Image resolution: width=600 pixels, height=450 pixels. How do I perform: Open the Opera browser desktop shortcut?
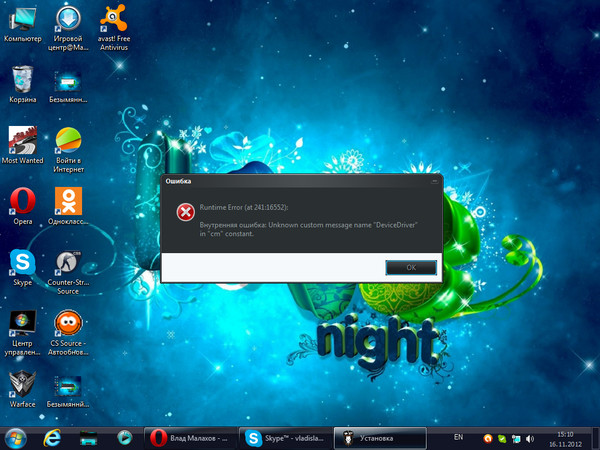[22, 200]
